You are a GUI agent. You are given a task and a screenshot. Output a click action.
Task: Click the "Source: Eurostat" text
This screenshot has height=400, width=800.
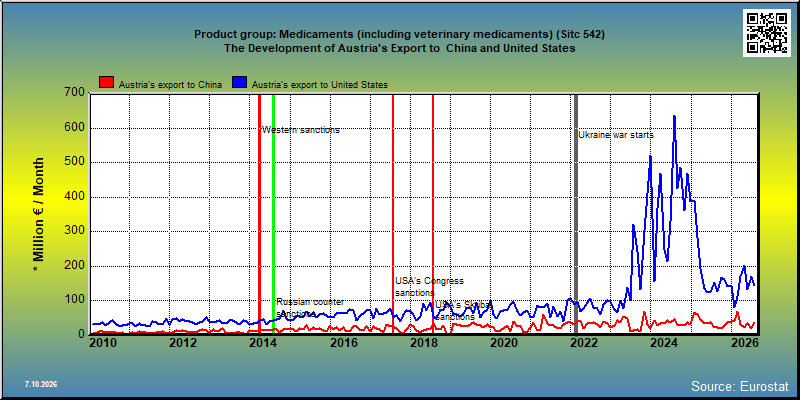(740, 385)
